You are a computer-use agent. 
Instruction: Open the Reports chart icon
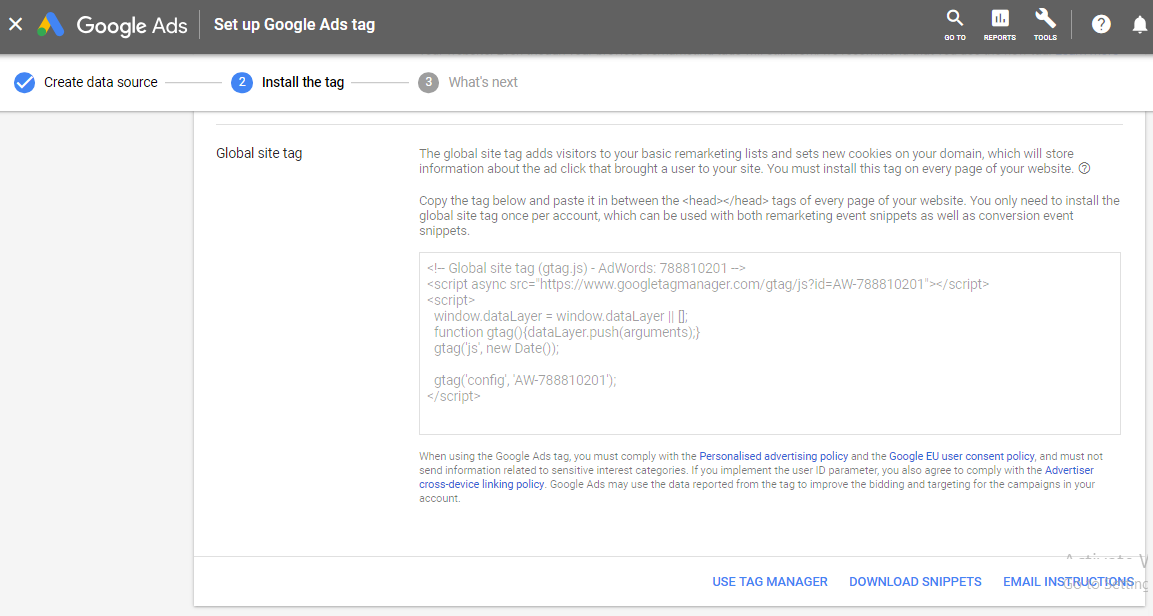(999, 25)
